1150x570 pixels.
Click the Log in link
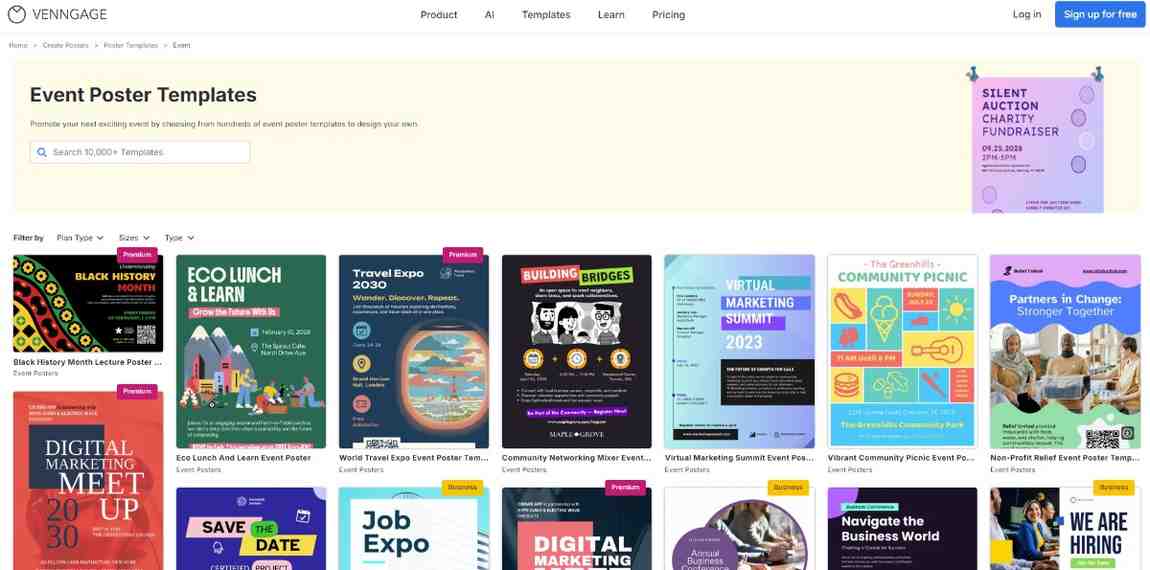1027,14
